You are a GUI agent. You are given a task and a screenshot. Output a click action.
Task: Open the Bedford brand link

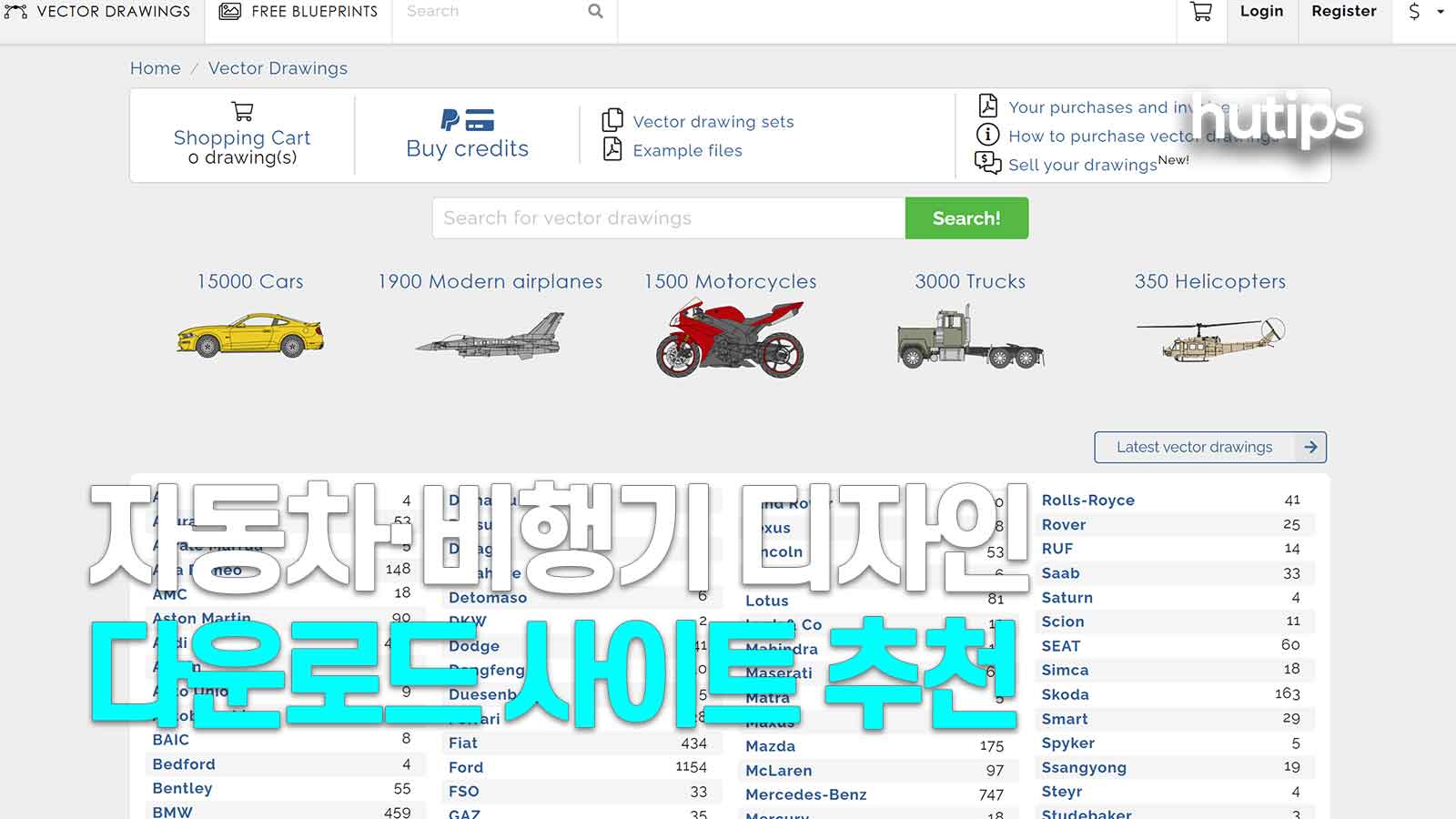tap(184, 764)
